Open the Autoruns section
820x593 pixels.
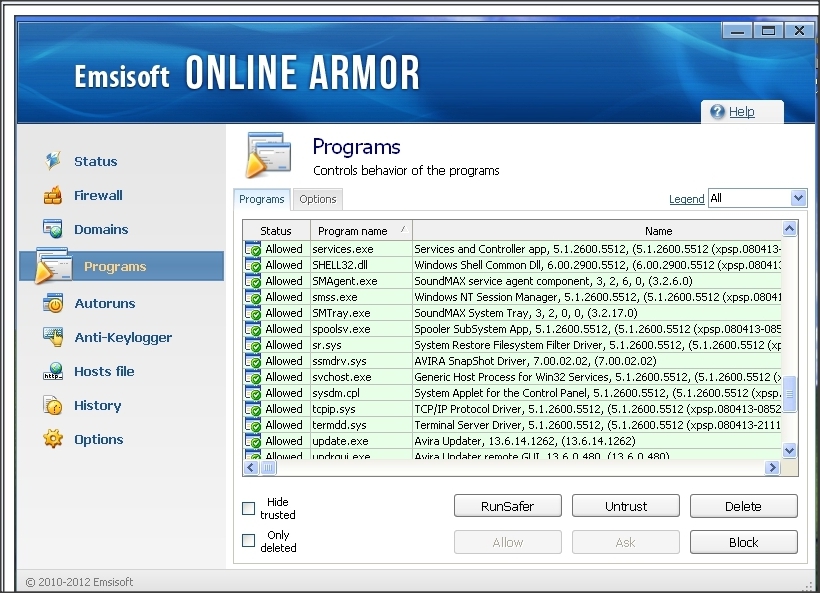pyautogui.click(x=105, y=303)
